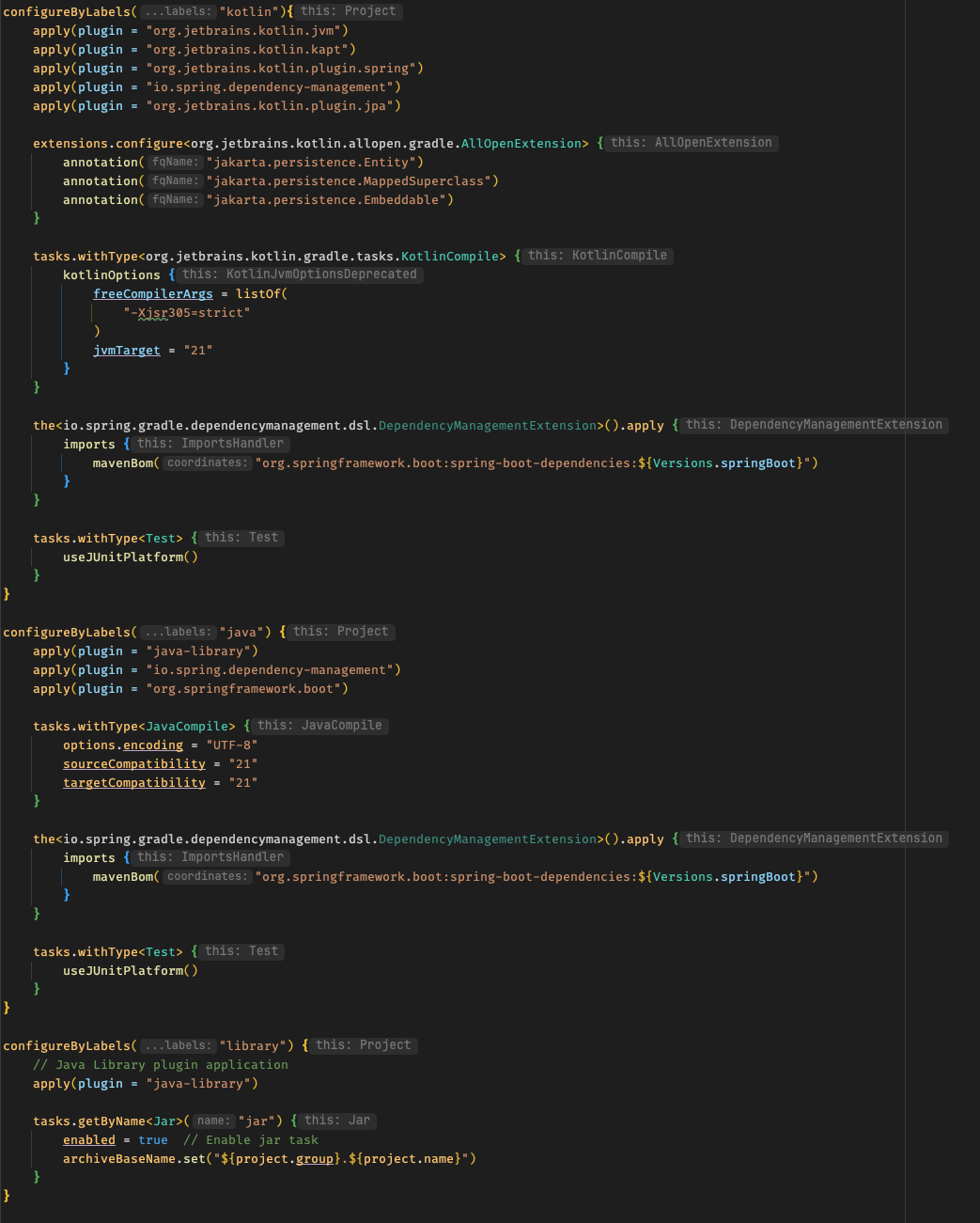Click the "org.springframework.boot" plugin string
Viewport: 980px width, 1223px height.
coord(243,688)
